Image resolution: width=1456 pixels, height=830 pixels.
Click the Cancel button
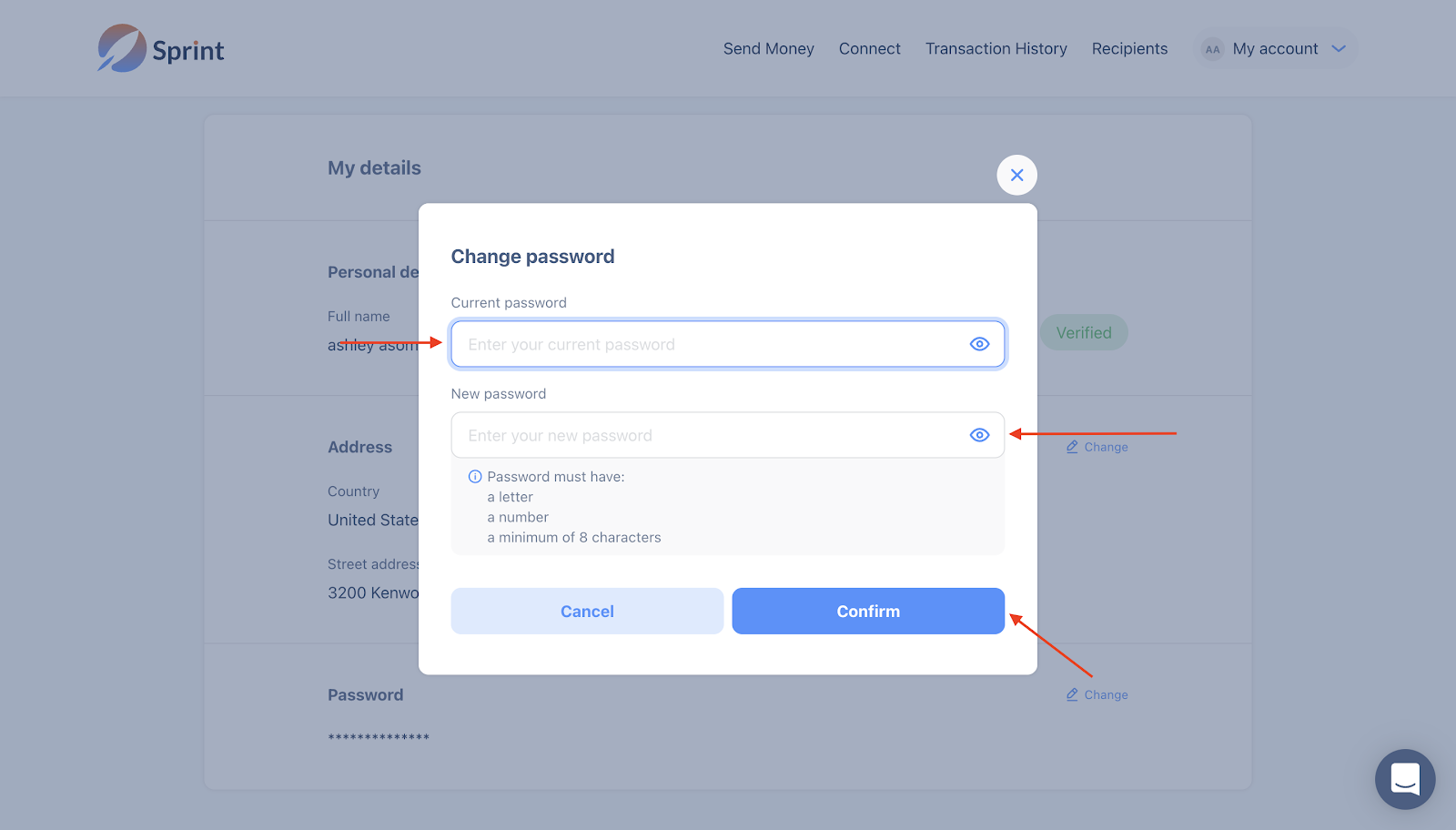[587, 612]
